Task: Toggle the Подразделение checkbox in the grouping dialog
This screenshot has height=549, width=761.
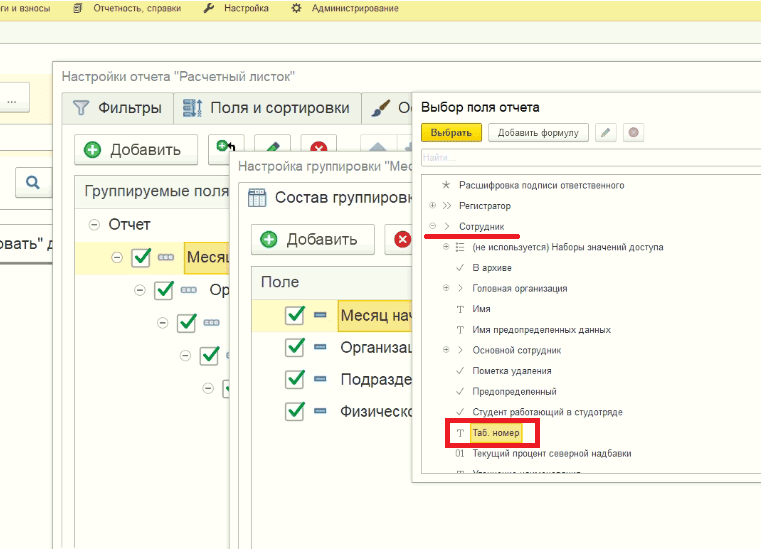Action: coord(295,379)
